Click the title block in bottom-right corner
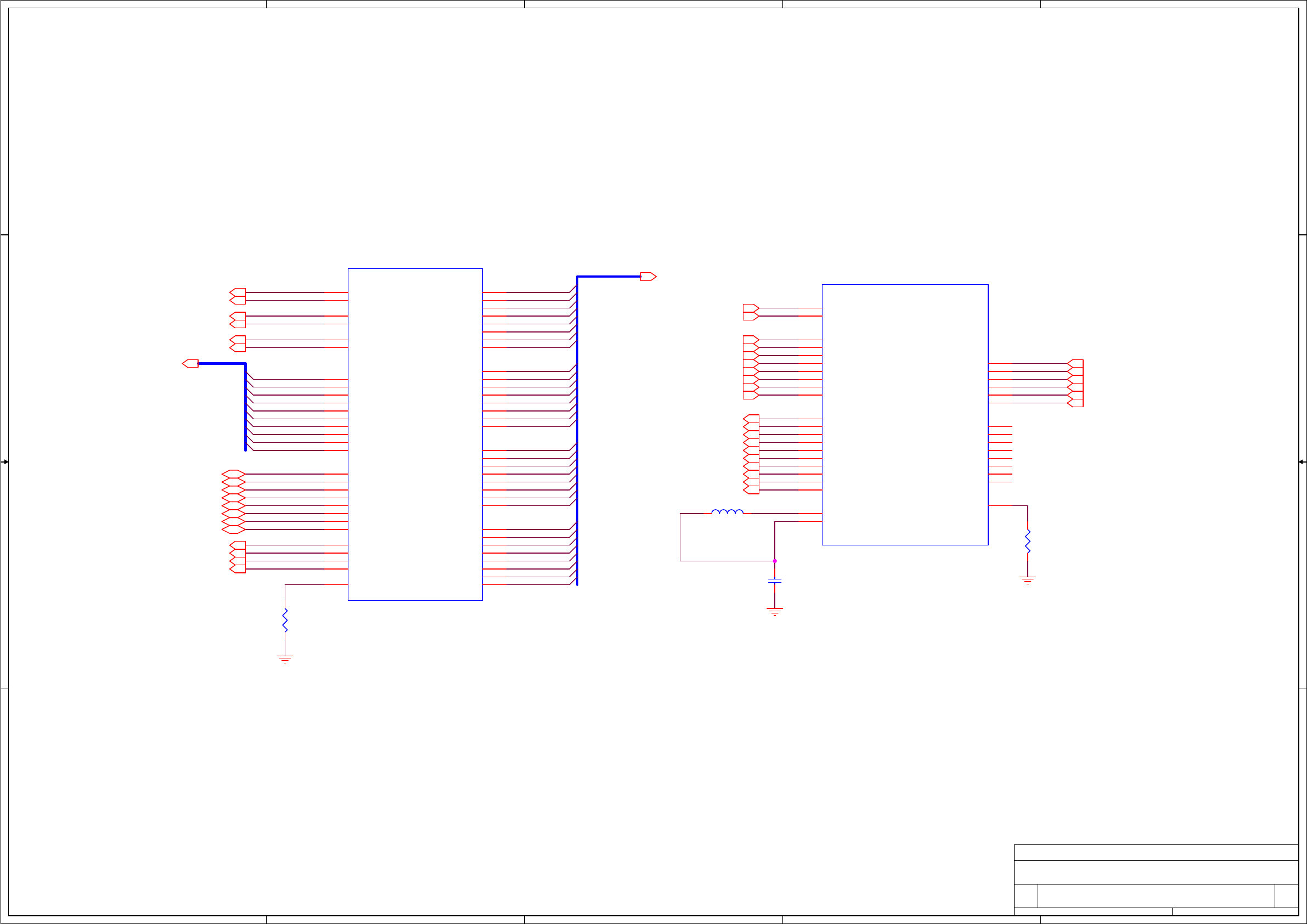 [1156, 880]
